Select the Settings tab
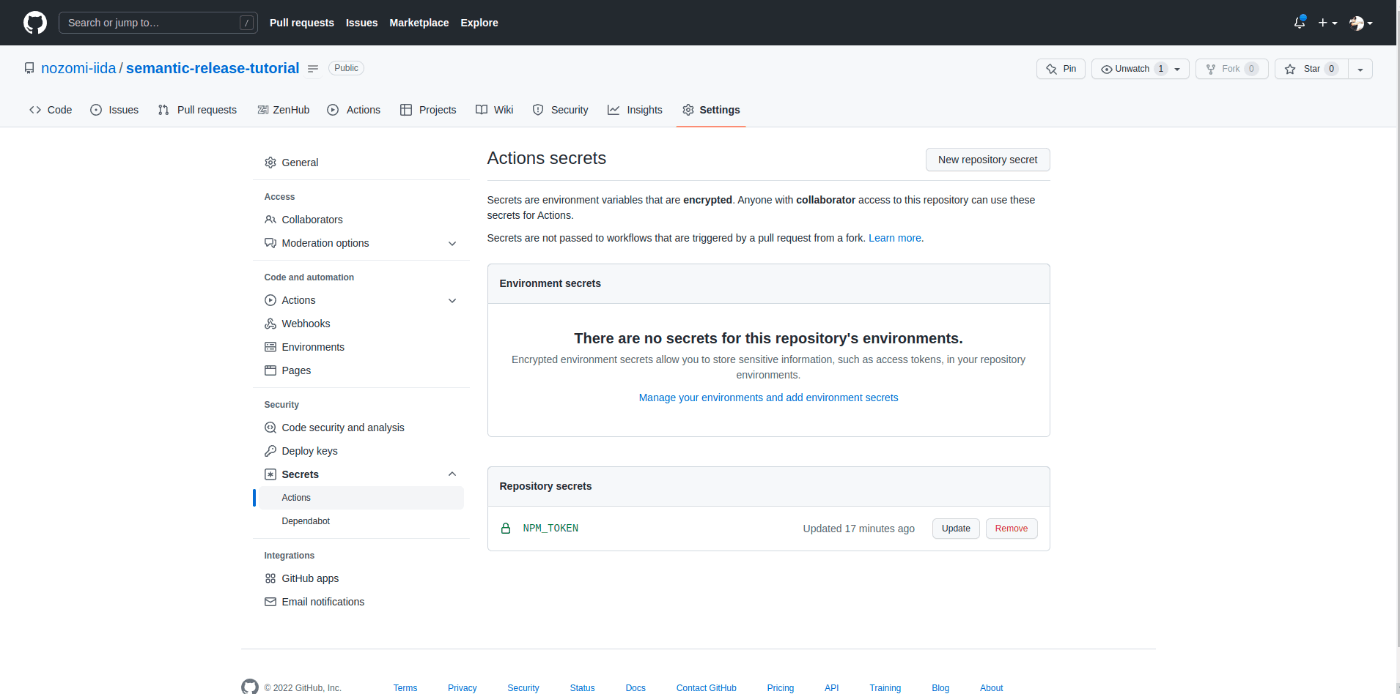The height and width of the screenshot is (694, 1400). tap(711, 110)
